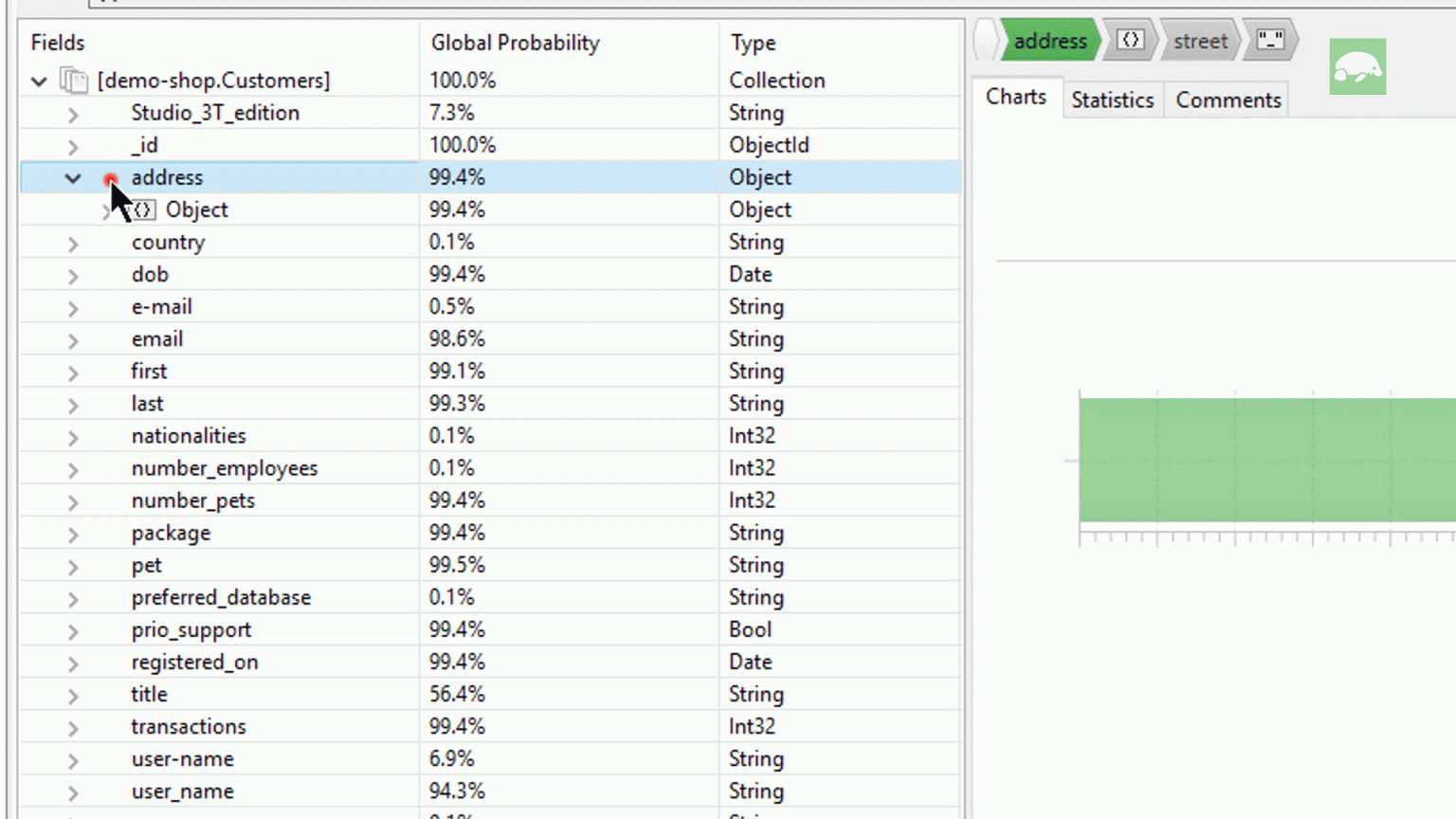Click the address breadcrumb segment

coord(1050,41)
